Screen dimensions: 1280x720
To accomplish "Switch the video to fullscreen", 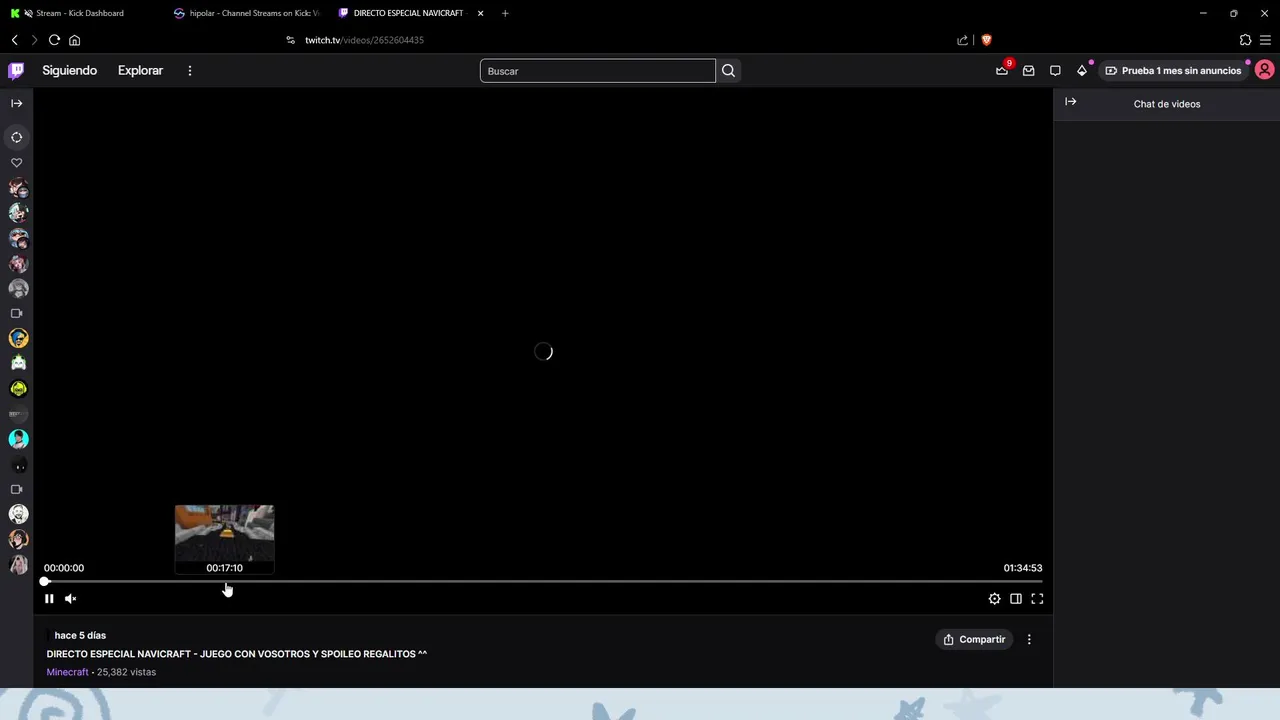I will [1037, 599].
